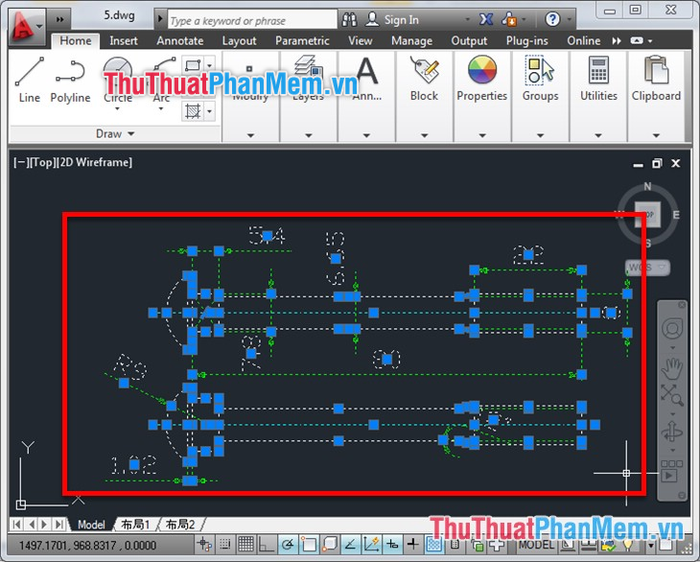This screenshot has height=562, width=700.
Task: Select the Line tool
Action: point(29,79)
